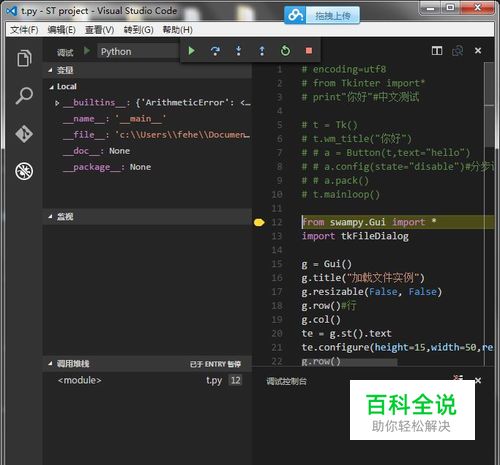Click the Step Into debug button
Image resolution: width=500 pixels, height=465 pixels.
click(238, 51)
